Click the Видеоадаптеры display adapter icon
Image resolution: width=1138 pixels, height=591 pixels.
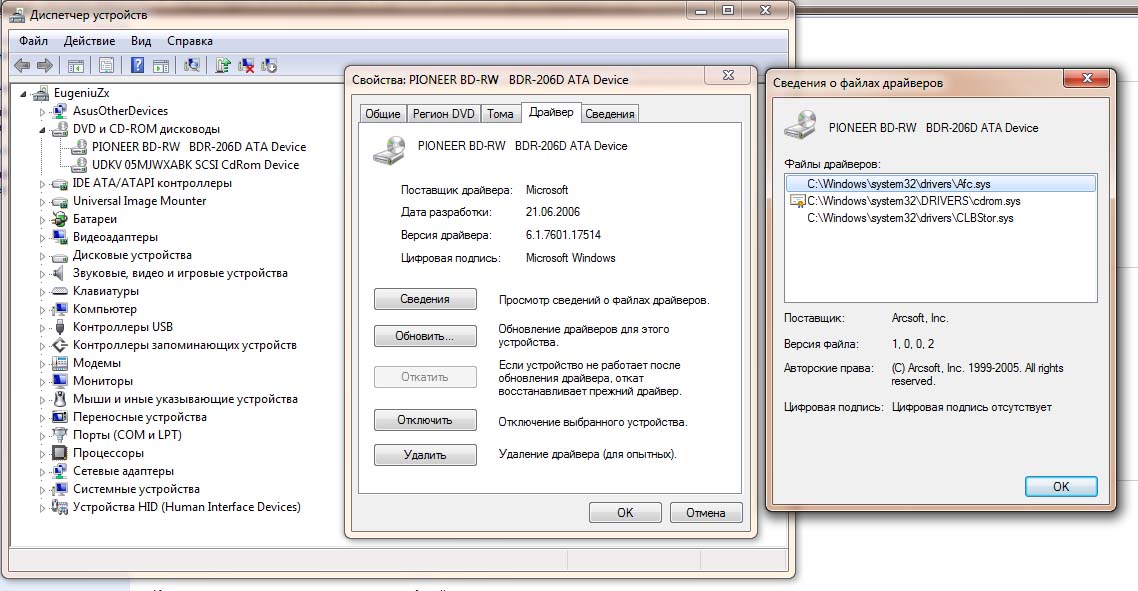coord(60,237)
